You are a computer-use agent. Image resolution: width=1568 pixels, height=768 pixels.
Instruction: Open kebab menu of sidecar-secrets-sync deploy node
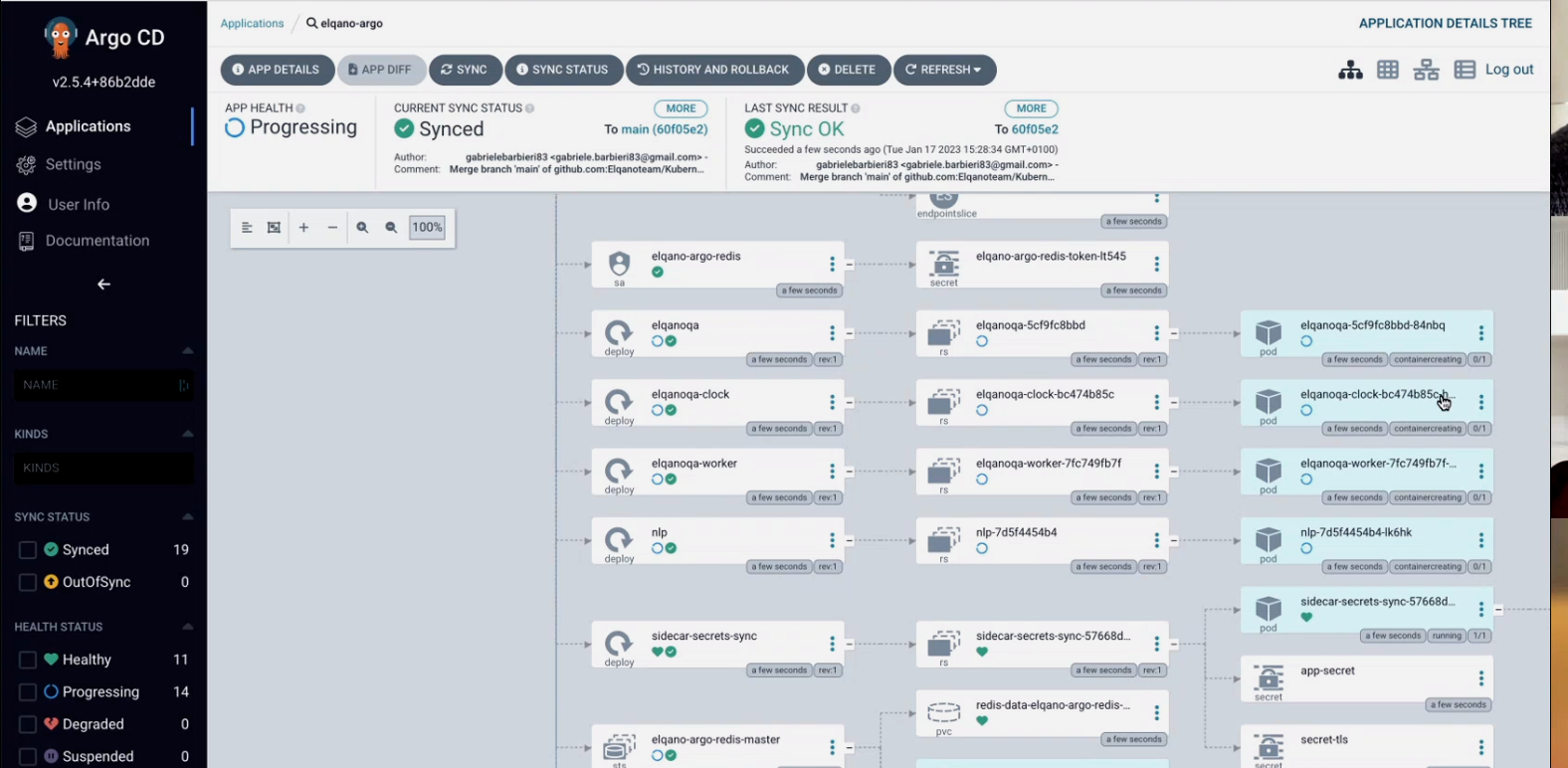pos(832,644)
